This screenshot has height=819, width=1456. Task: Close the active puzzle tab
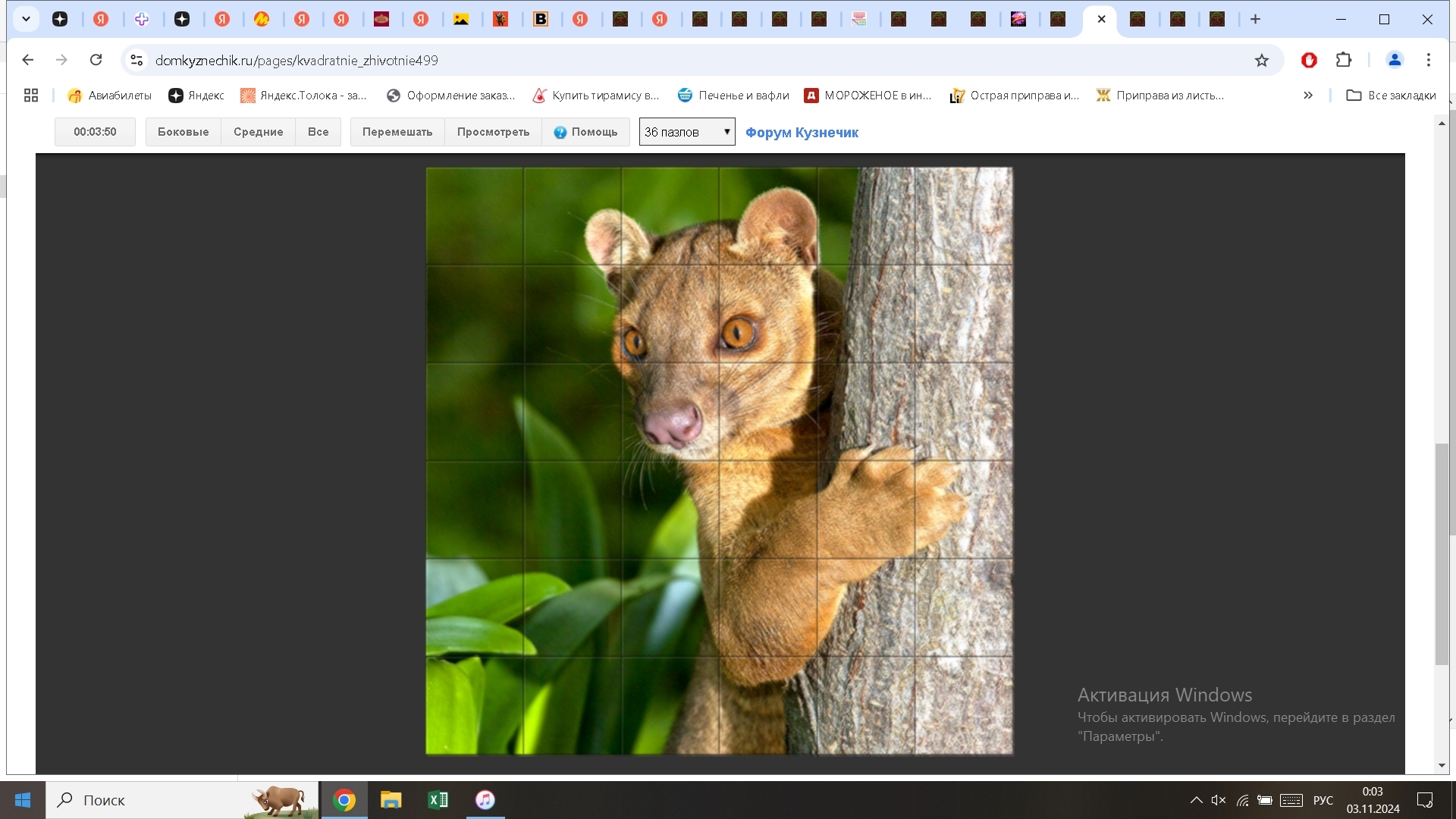click(x=1101, y=19)
